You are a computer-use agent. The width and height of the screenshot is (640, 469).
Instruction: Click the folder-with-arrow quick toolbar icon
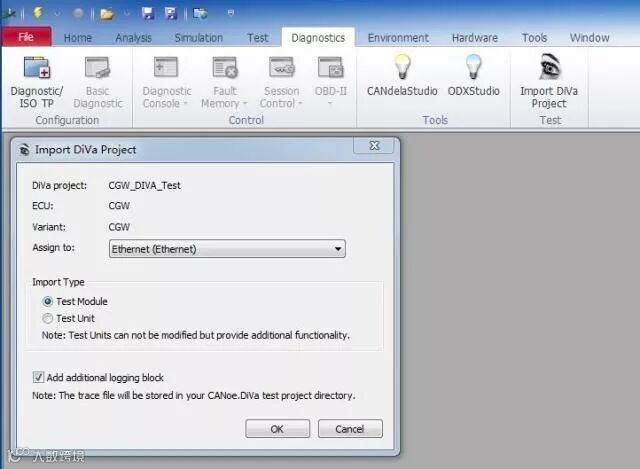(200, 13)
